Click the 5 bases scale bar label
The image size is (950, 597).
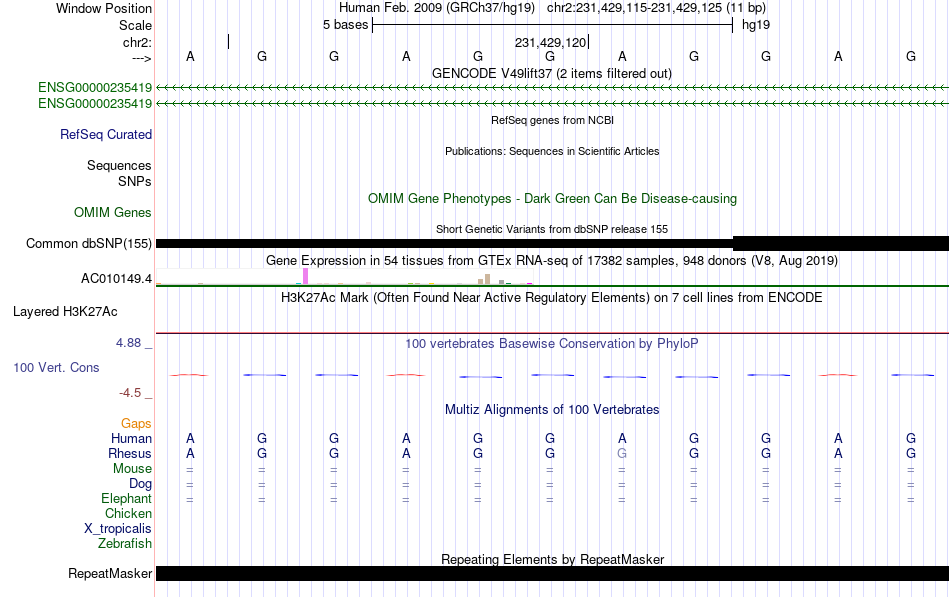point(345,25)
